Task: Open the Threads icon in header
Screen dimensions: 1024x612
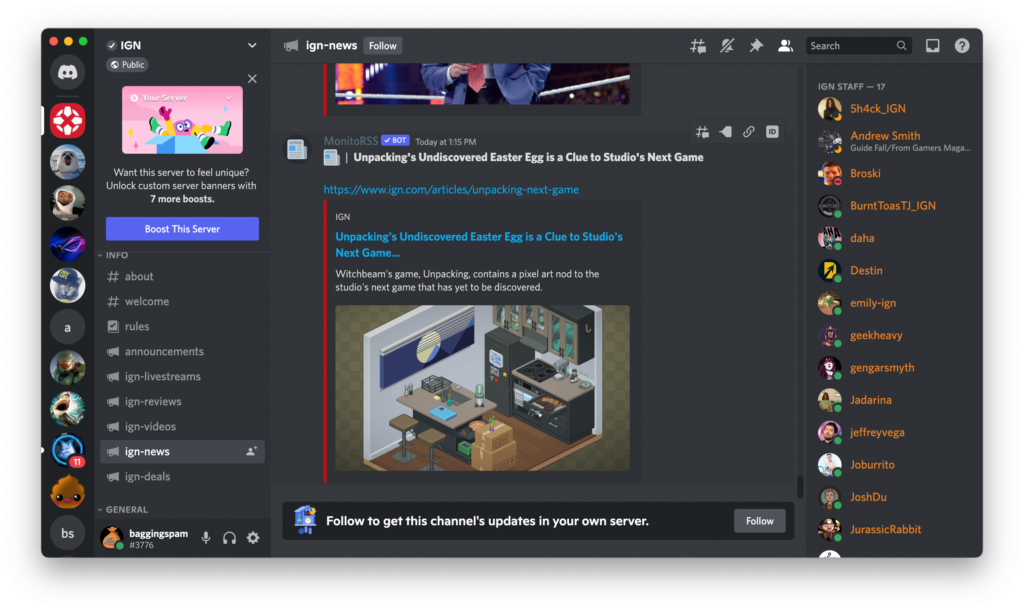Action: [x=698, y=46]
